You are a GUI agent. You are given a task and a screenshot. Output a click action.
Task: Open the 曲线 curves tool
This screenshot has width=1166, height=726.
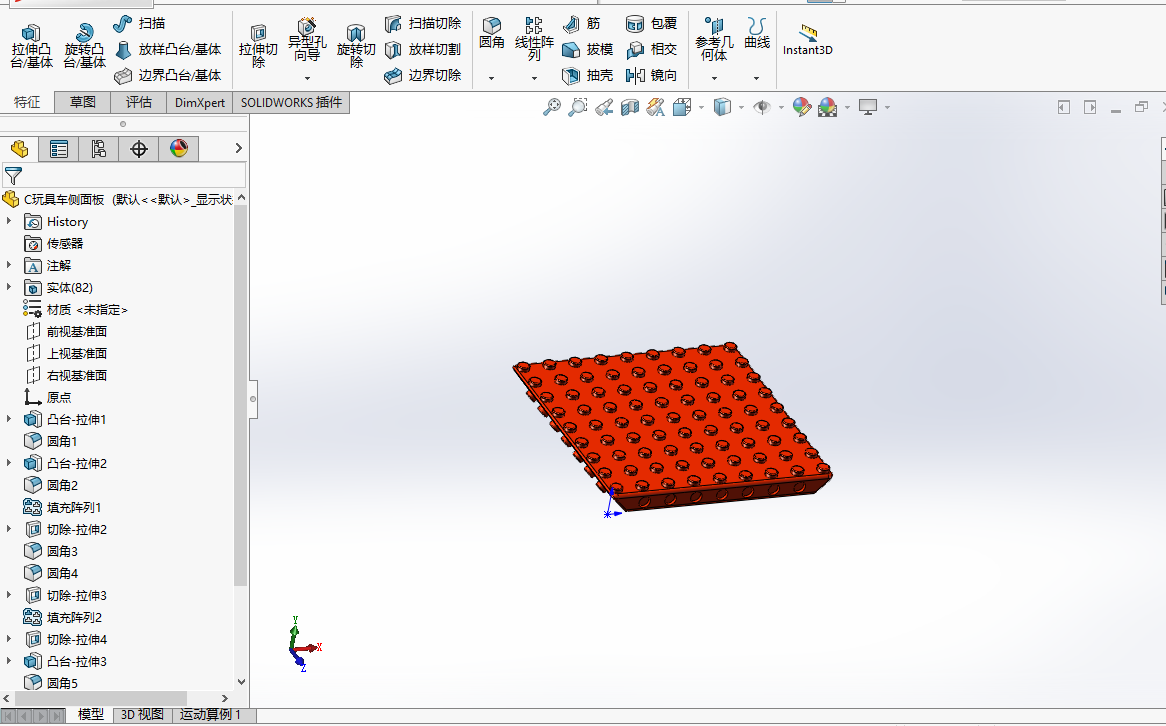pos(757,33)
